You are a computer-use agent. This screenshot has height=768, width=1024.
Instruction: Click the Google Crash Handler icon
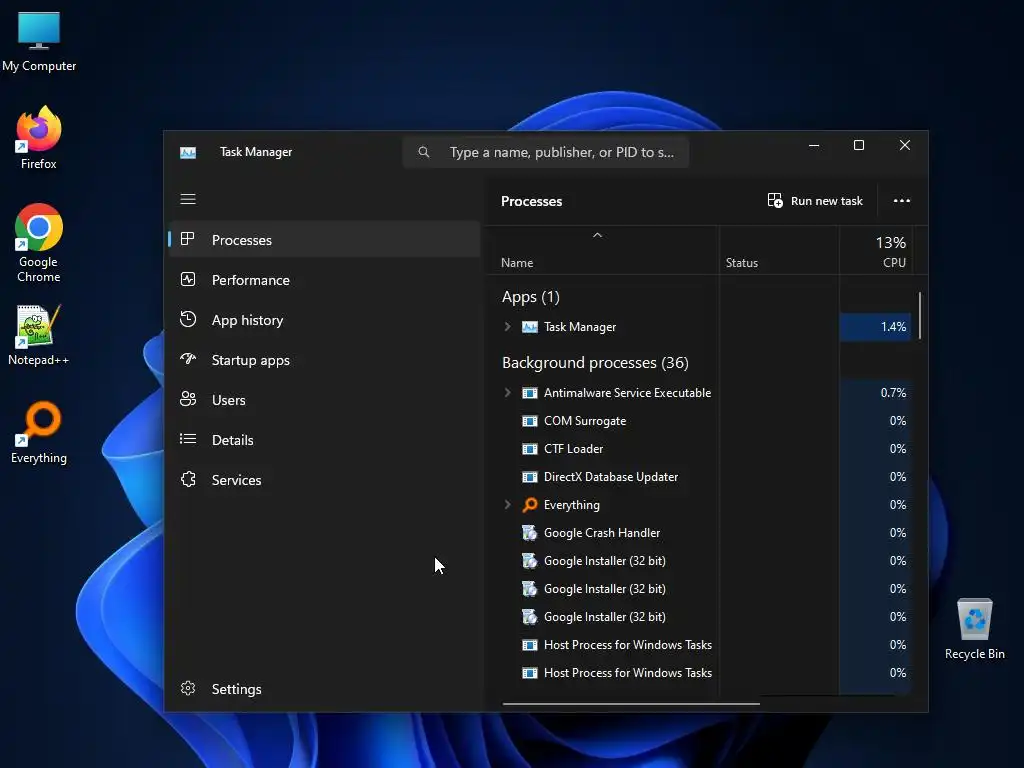530,533
